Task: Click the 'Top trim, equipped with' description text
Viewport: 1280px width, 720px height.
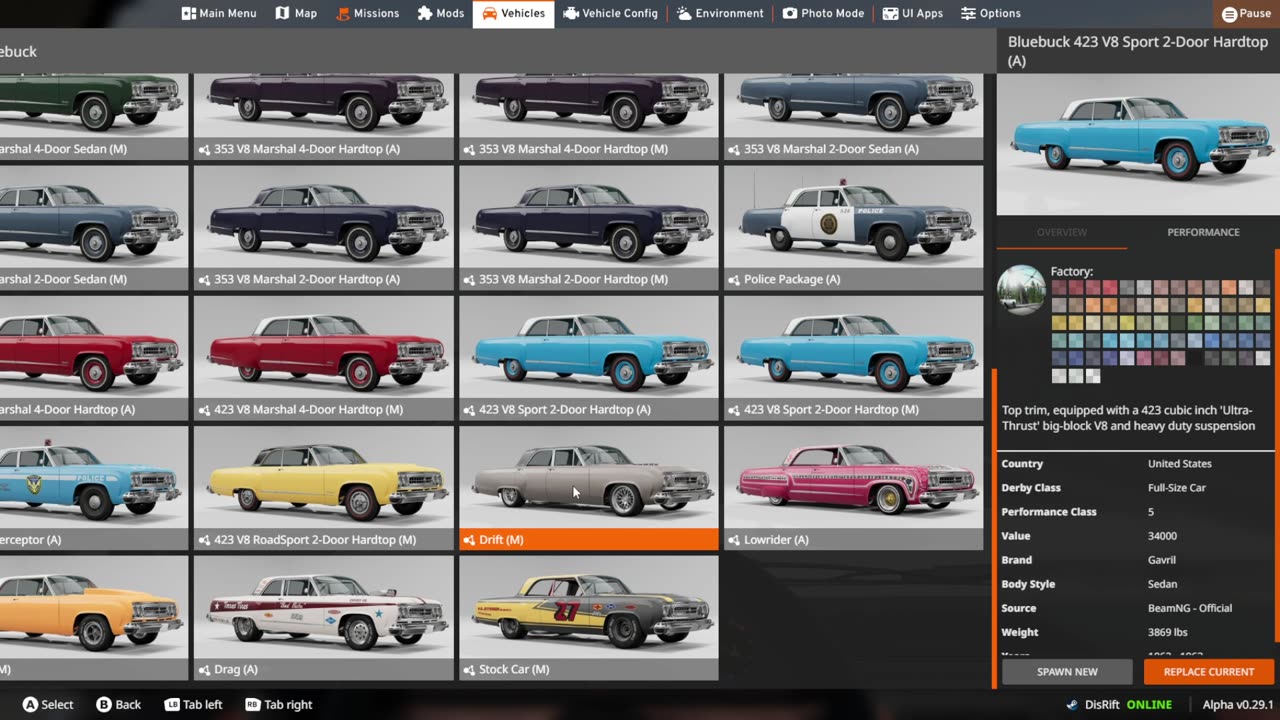Action: 1128,418
